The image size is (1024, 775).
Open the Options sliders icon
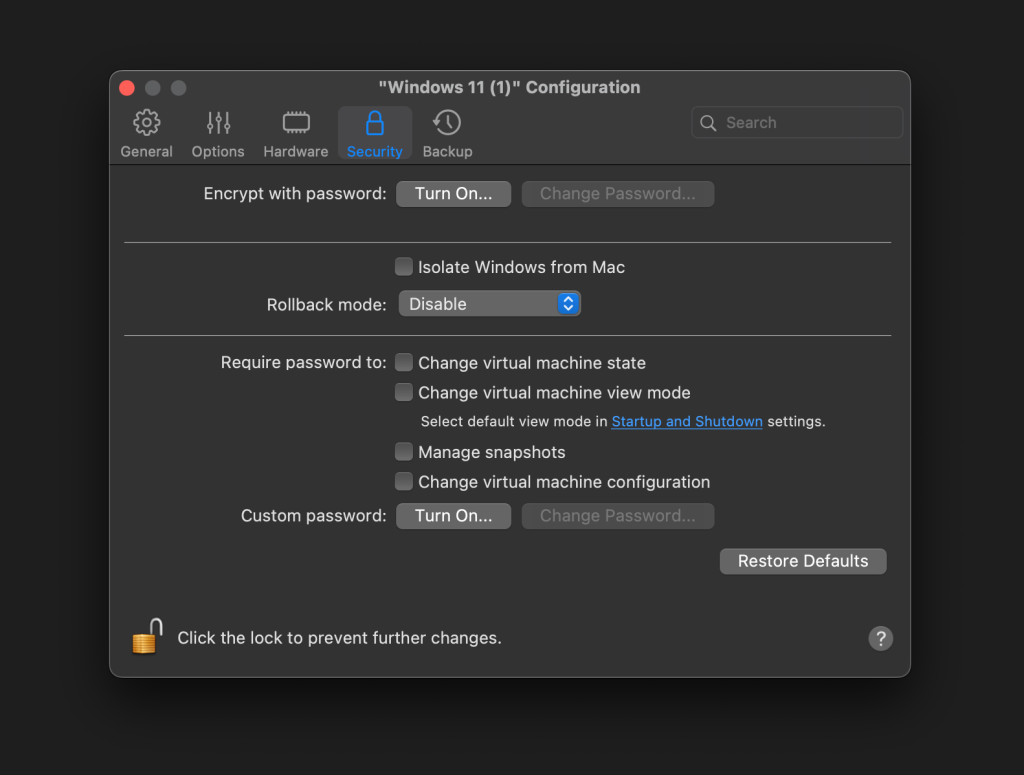(x=218, y=123)
